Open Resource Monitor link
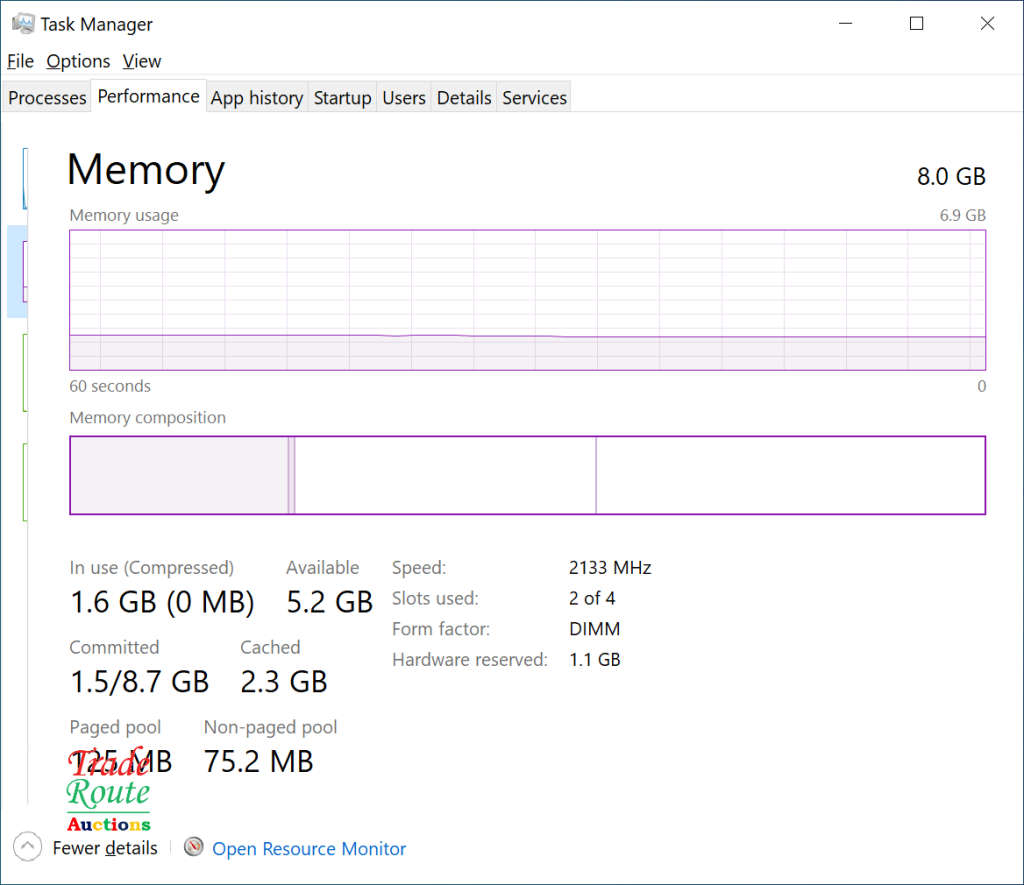The width and height of the screenshot is (1024, 885). [309, 849]
